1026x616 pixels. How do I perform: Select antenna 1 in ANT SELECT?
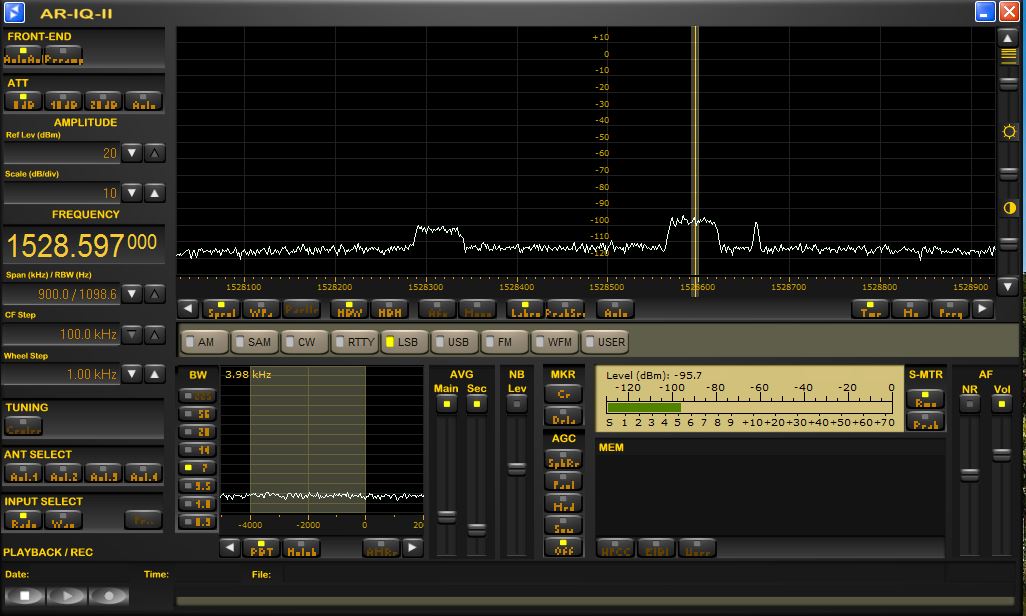22,473
